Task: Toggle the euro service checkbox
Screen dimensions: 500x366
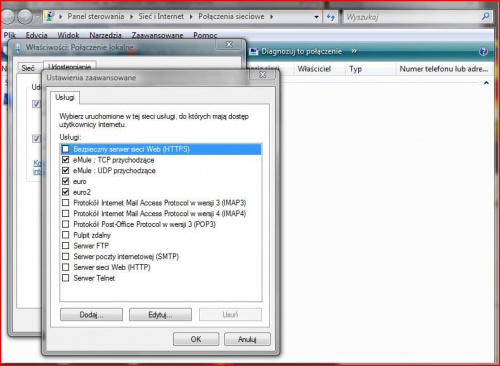Action: (x=66, y=181)
